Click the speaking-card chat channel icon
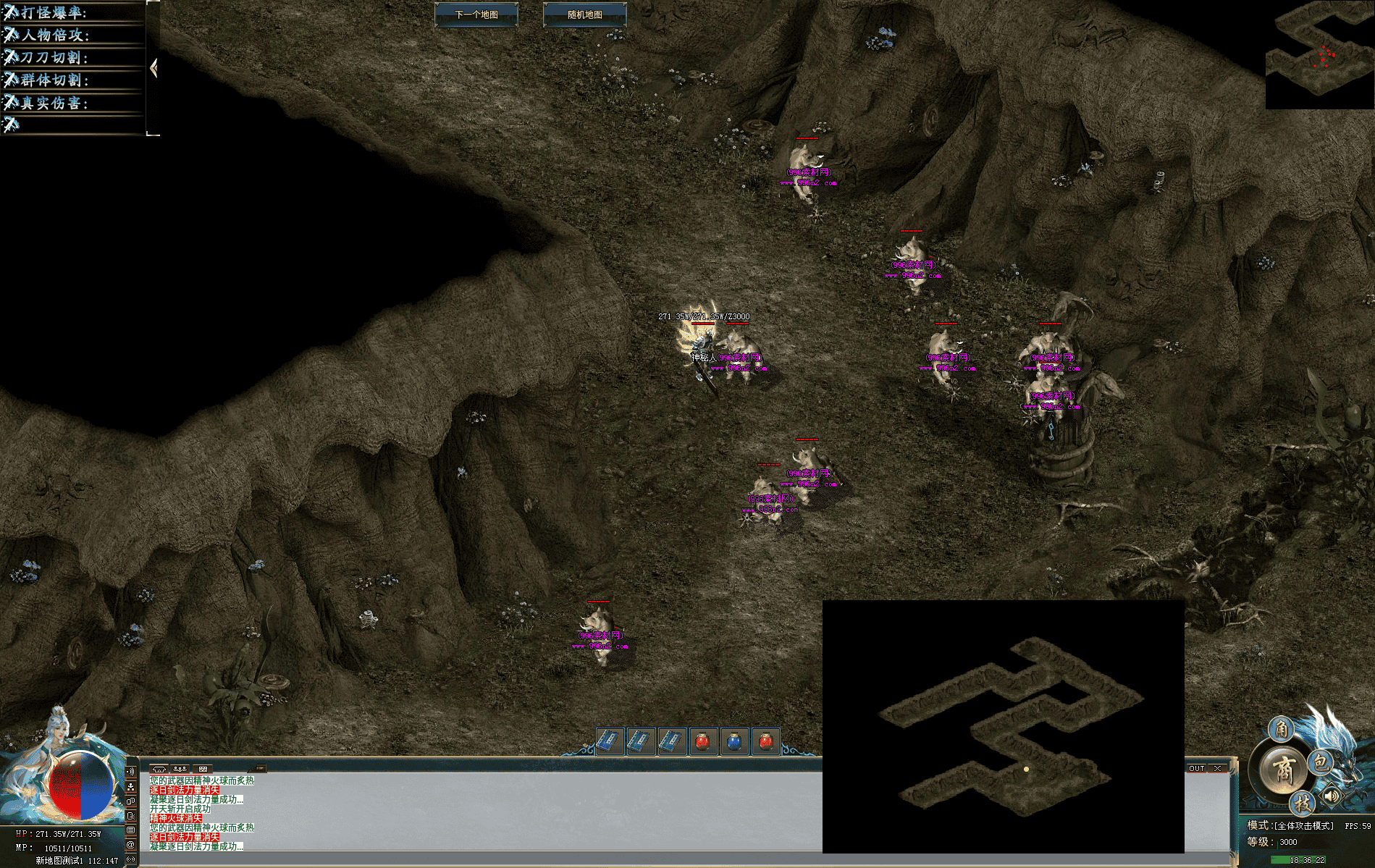The height and width of the screenshot is (868, 1375). click(x=131, y=816)
